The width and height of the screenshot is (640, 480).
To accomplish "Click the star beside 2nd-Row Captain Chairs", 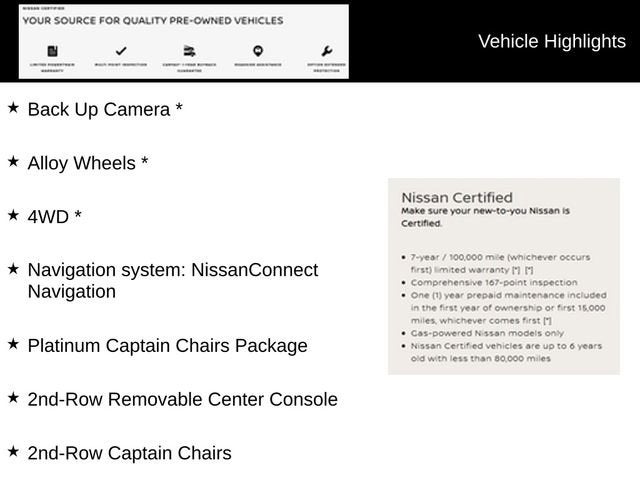I will tap(13, 451).
